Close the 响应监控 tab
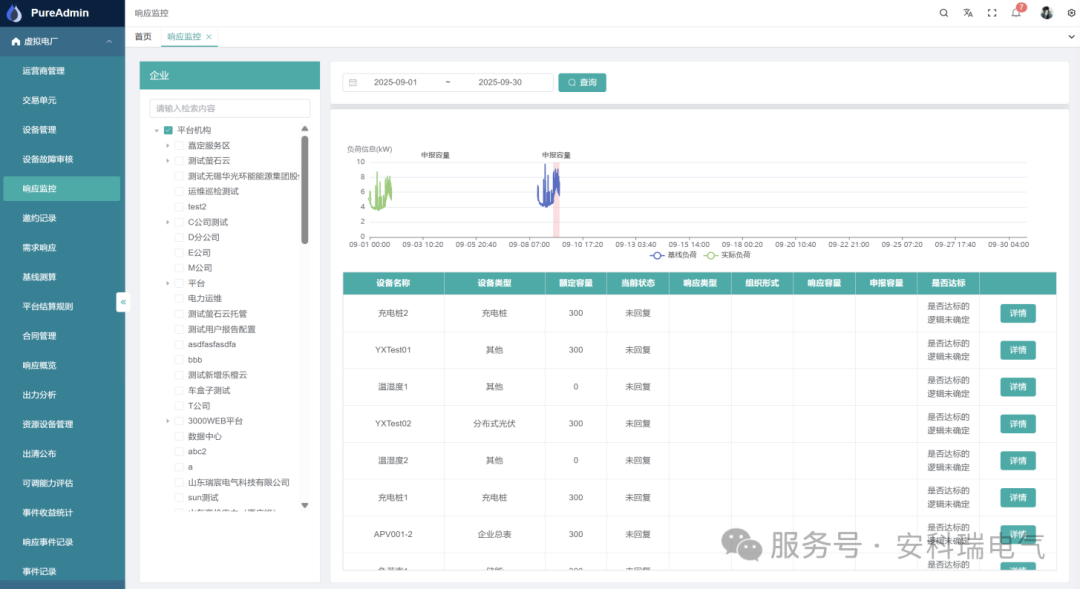Image resolution: width=1080 pixels, height=589 pixels. (209, 37)
